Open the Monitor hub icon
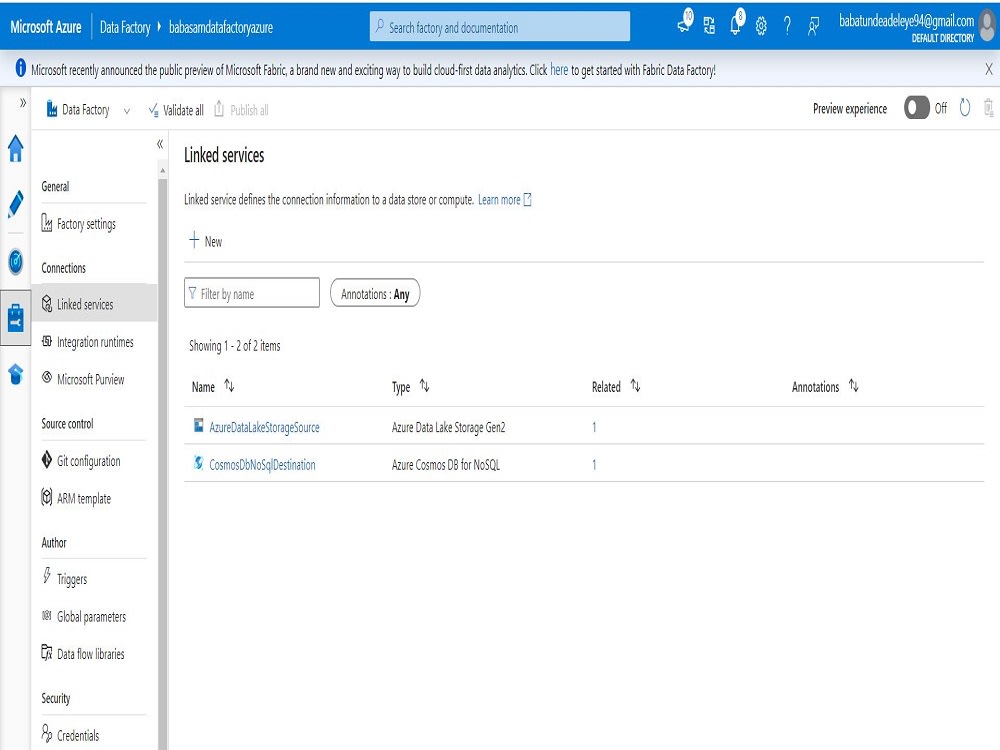The width and height of the screenshot is (1000, 750). point(15,261)
